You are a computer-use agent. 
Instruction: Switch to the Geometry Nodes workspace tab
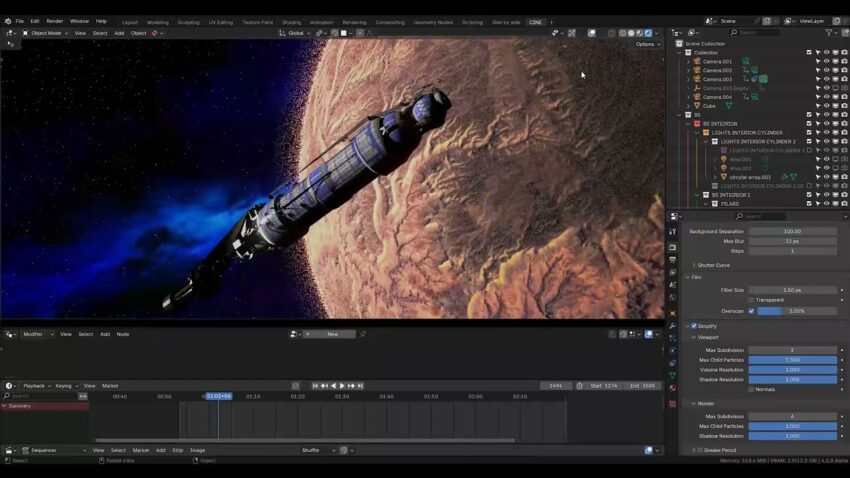pos(433,22)
